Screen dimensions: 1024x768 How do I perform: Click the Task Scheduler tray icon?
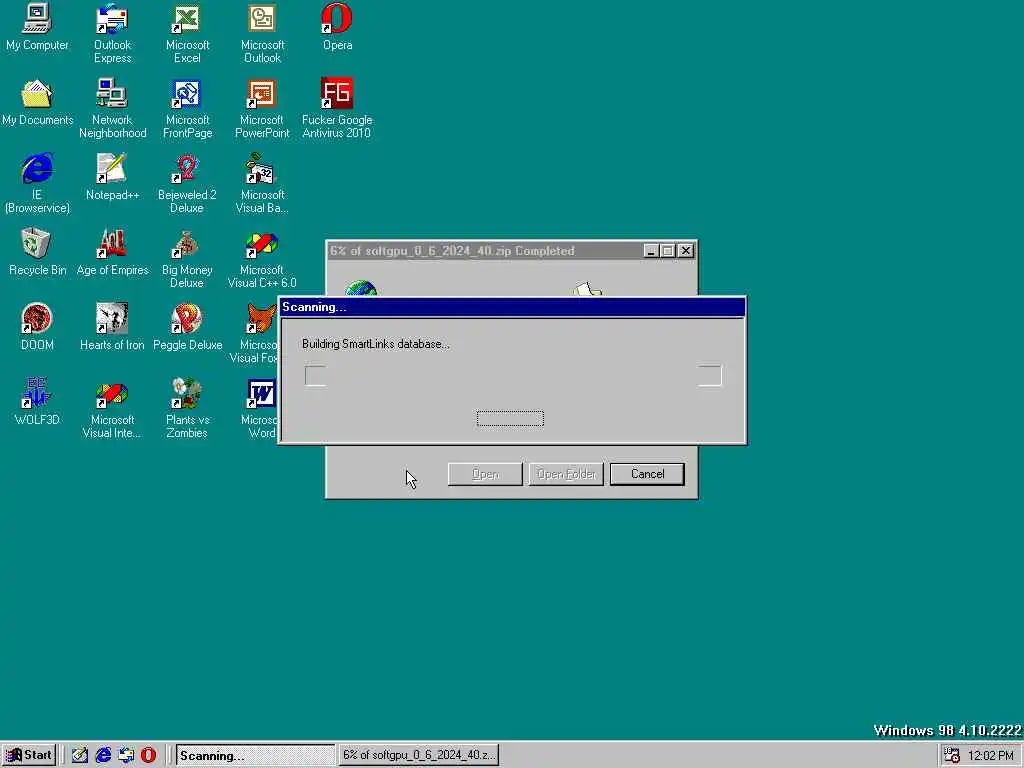[952, 755]
